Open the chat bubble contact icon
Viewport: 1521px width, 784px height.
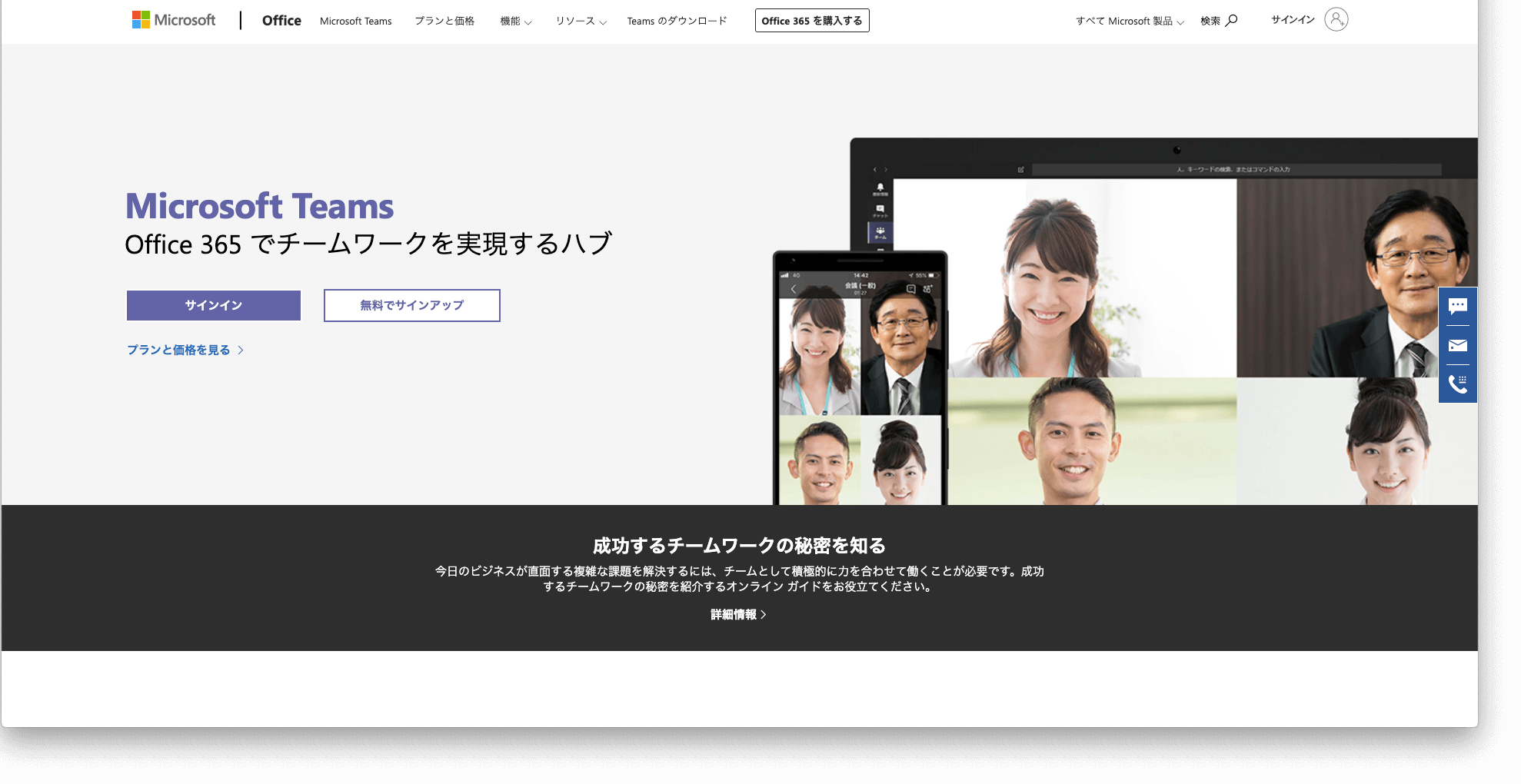1457,307
